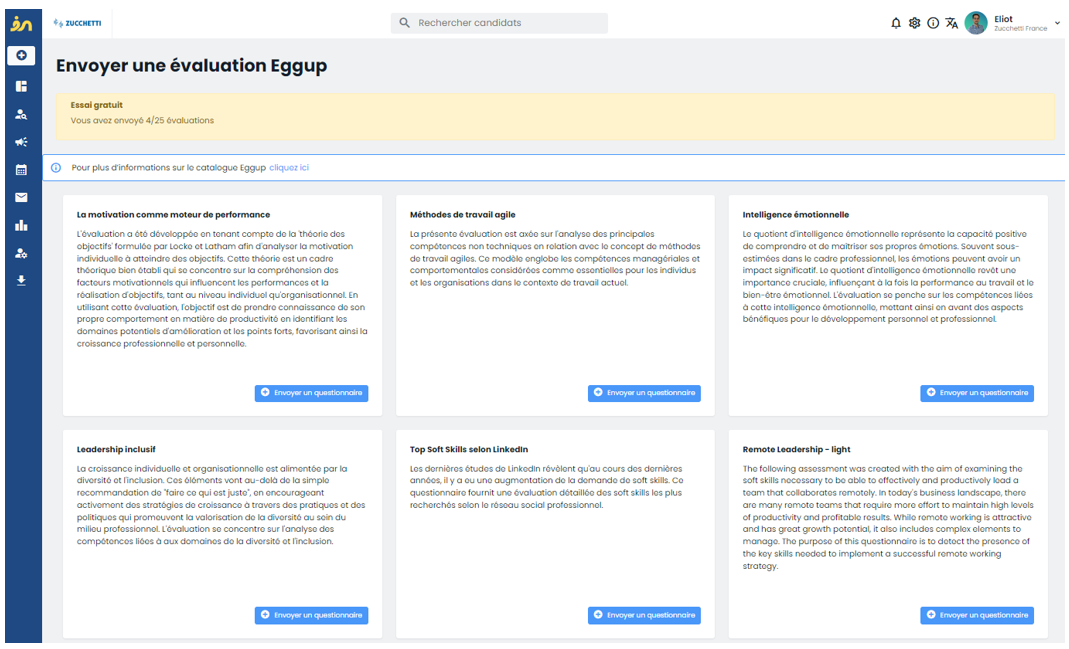Open the dashboard panel from the sidebar
The image size is (1069, 649).
[21, 87]
